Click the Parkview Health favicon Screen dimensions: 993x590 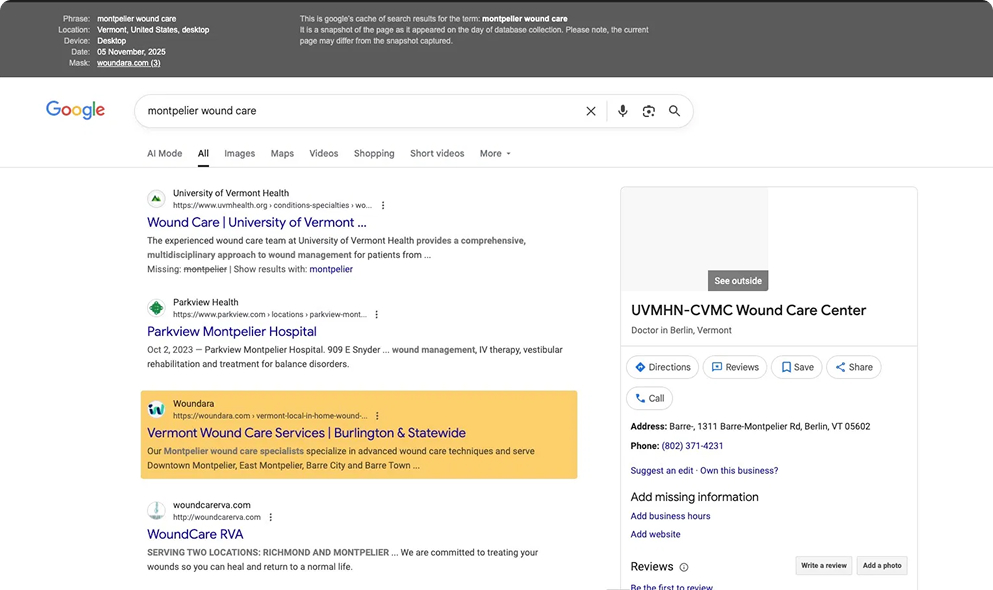(156, 308)
